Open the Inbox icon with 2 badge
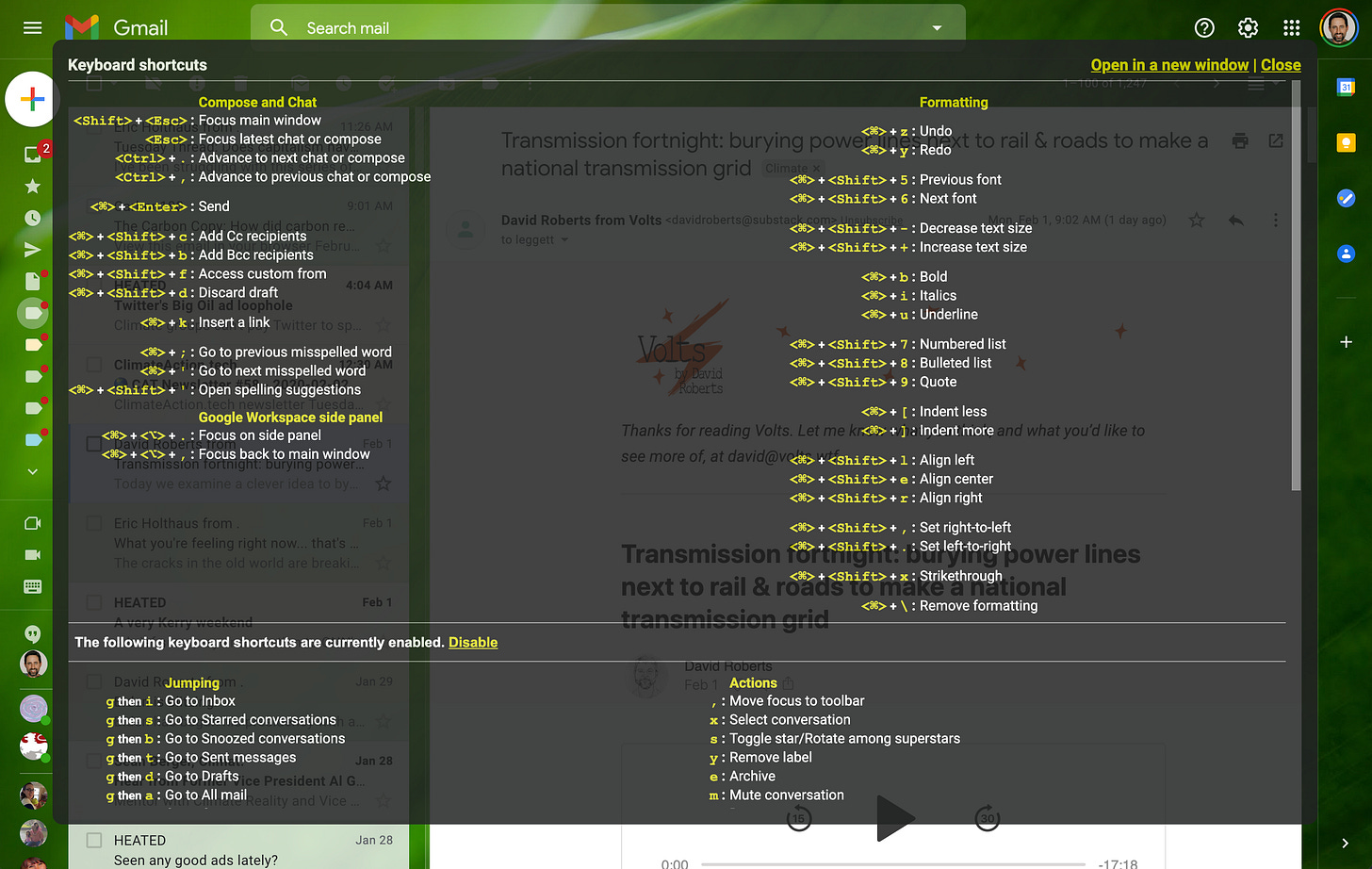1372x869 pixels. [x=34, y=154]
